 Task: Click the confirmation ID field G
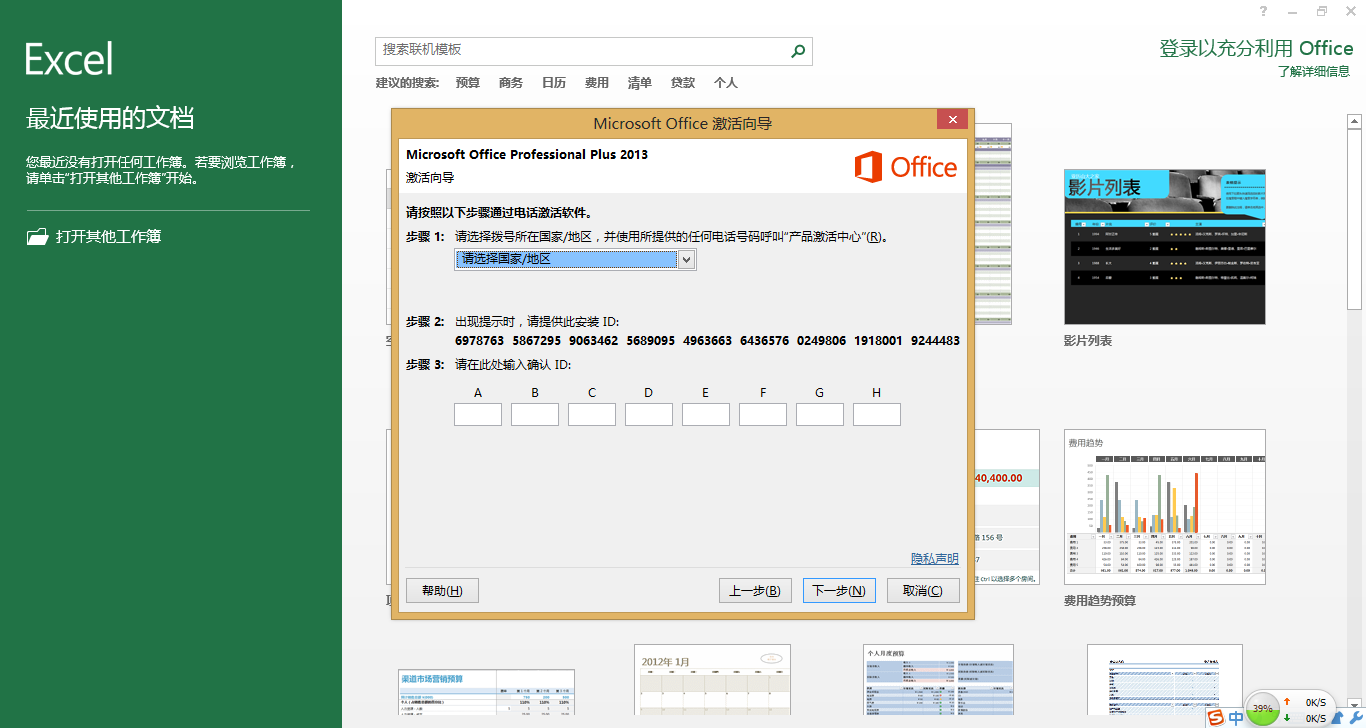820,414
